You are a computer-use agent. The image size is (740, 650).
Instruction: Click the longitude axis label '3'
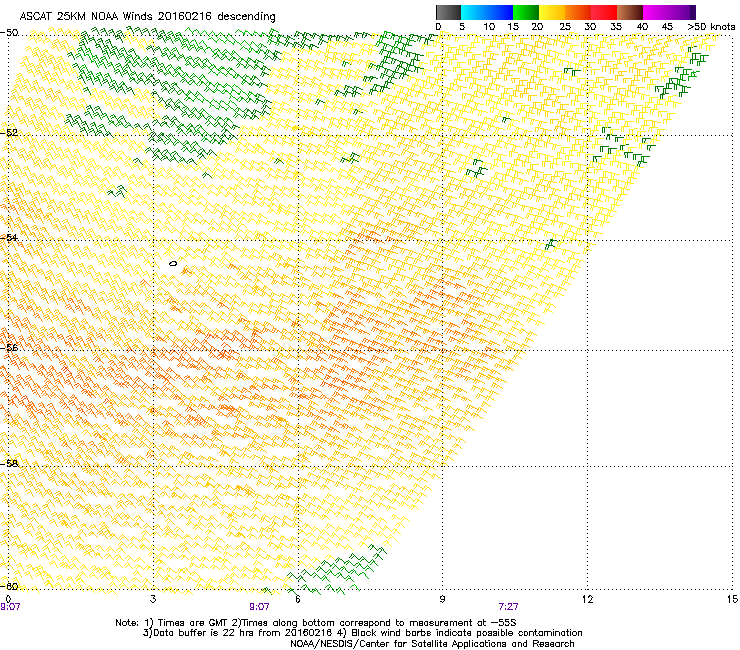click(x=153, y=599)
